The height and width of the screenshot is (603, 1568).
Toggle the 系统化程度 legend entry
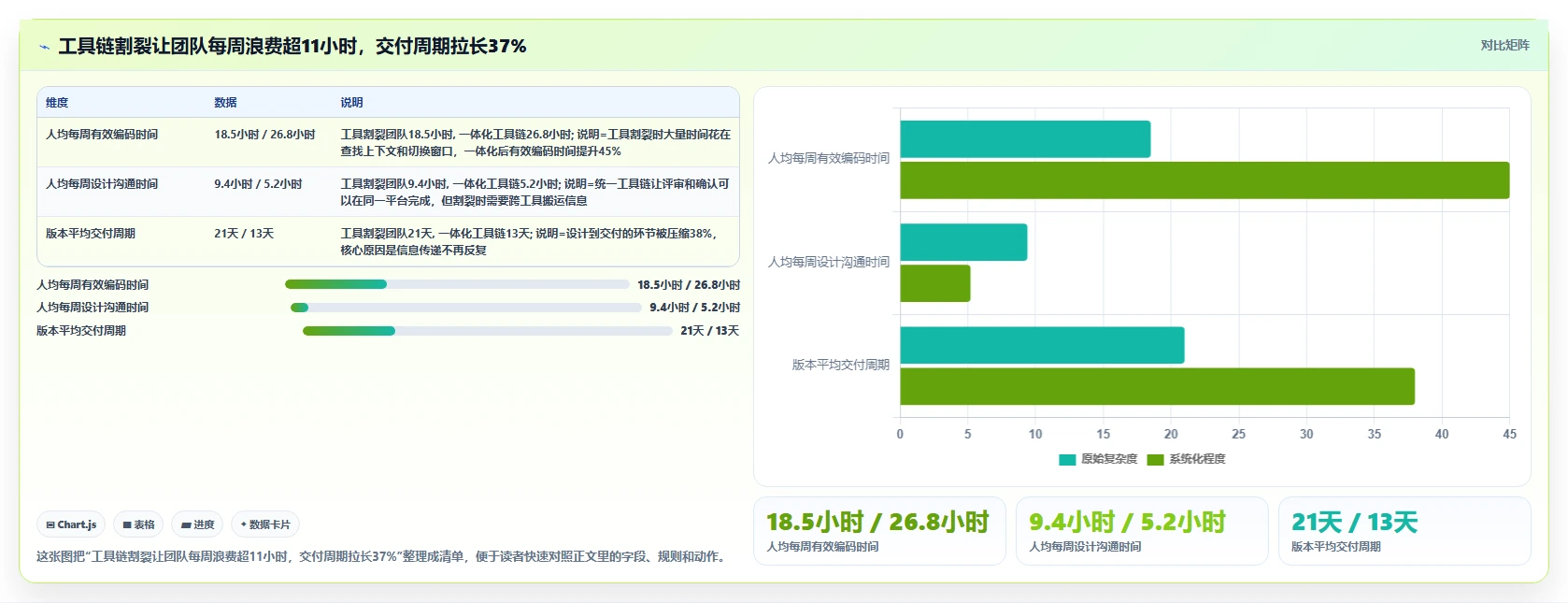click(1186, 459)
